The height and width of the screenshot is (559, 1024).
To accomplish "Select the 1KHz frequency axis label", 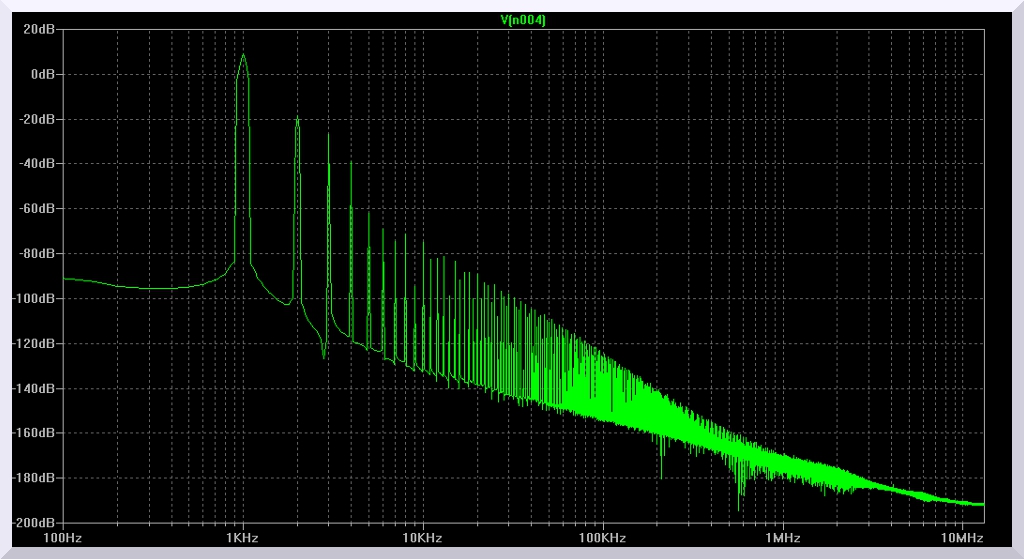I will coord(243,538).
